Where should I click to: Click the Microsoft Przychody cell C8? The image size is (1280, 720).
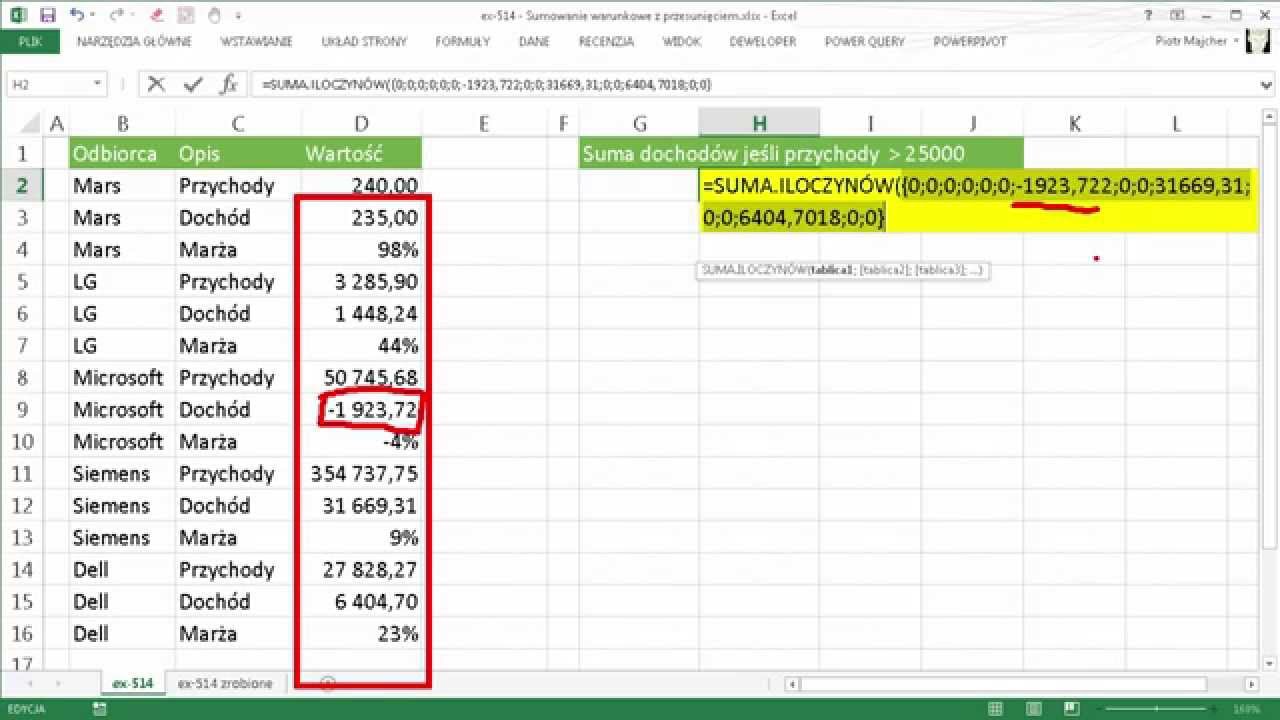coord(236,377)
